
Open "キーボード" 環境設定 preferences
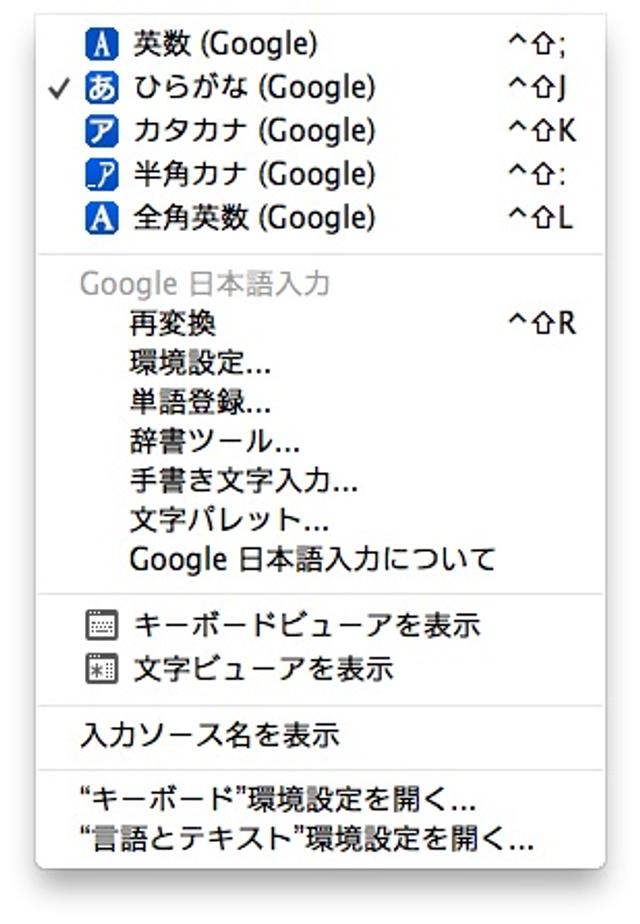[278, 800]
